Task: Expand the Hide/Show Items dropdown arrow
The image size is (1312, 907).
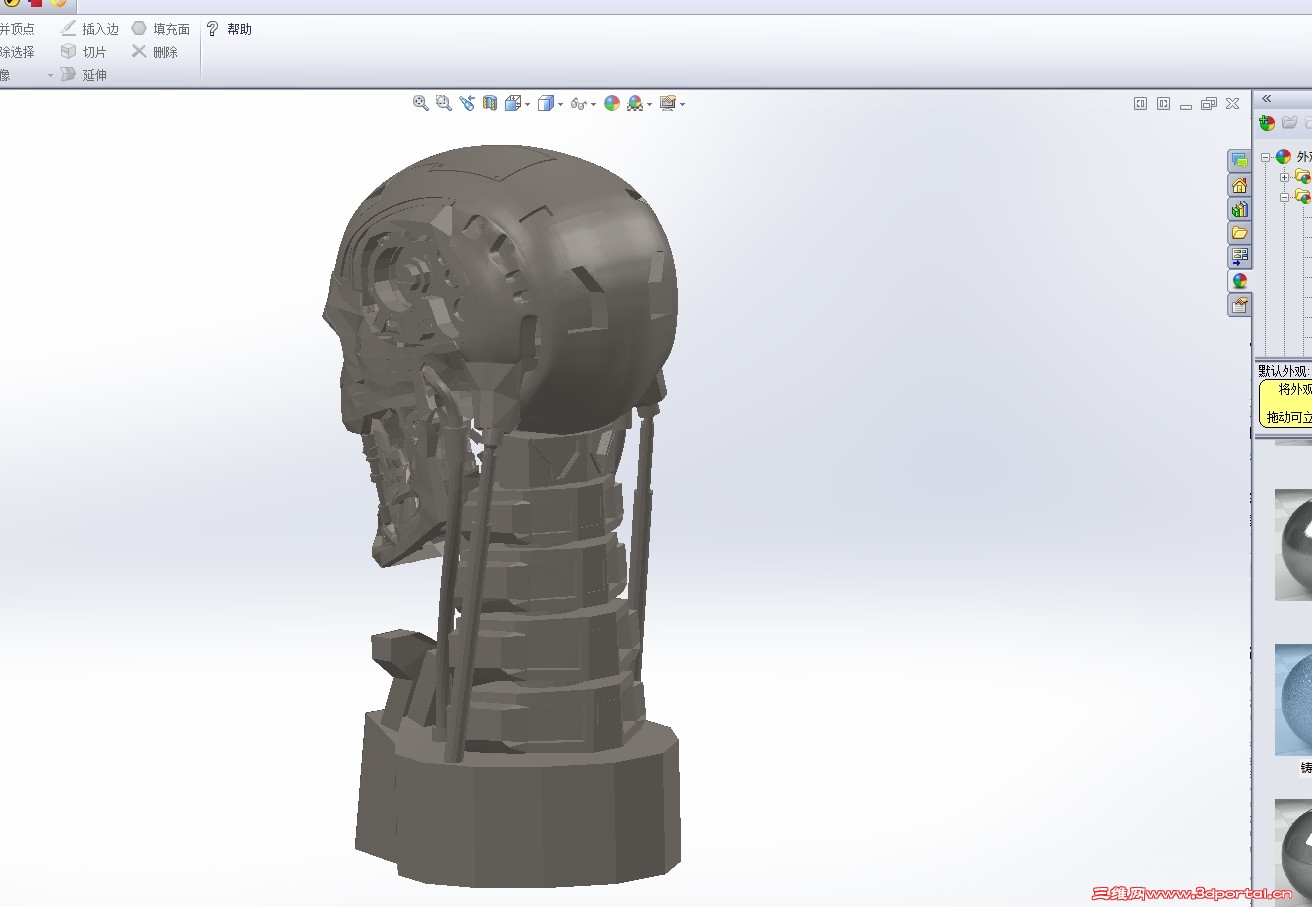Action: (x=593, y=104)
